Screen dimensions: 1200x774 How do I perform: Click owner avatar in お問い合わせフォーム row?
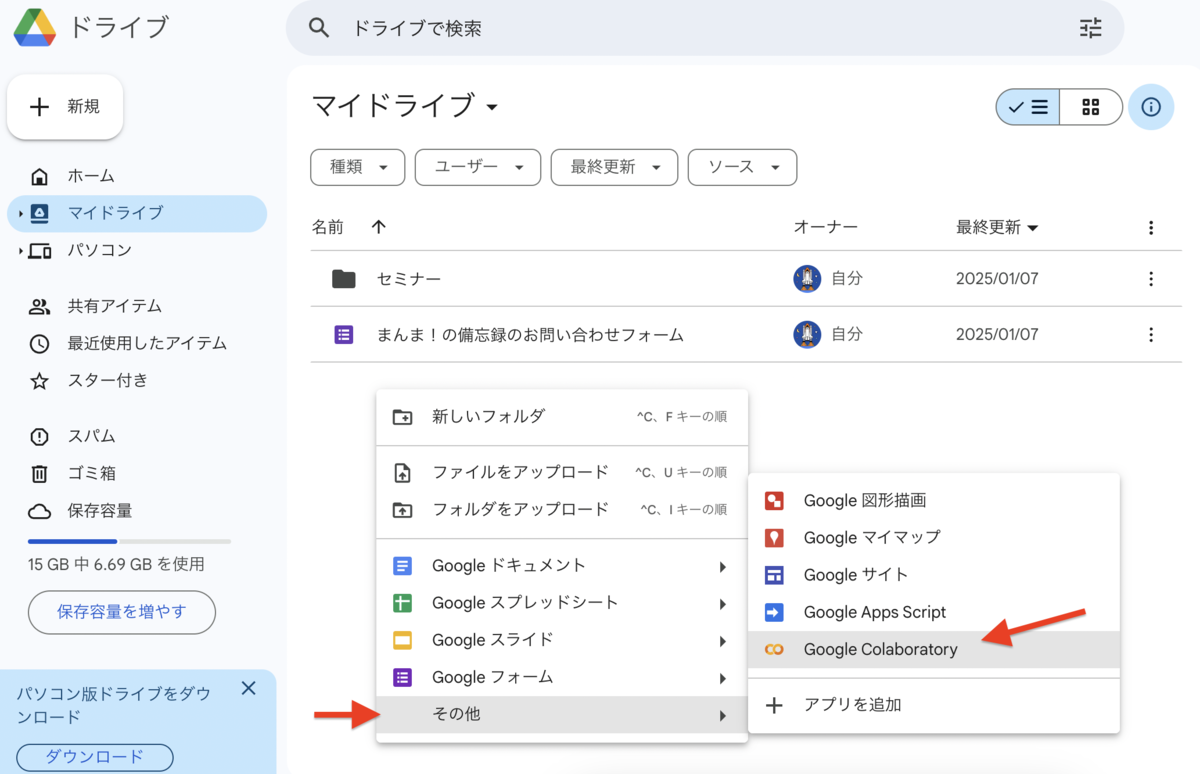point(807,335)
